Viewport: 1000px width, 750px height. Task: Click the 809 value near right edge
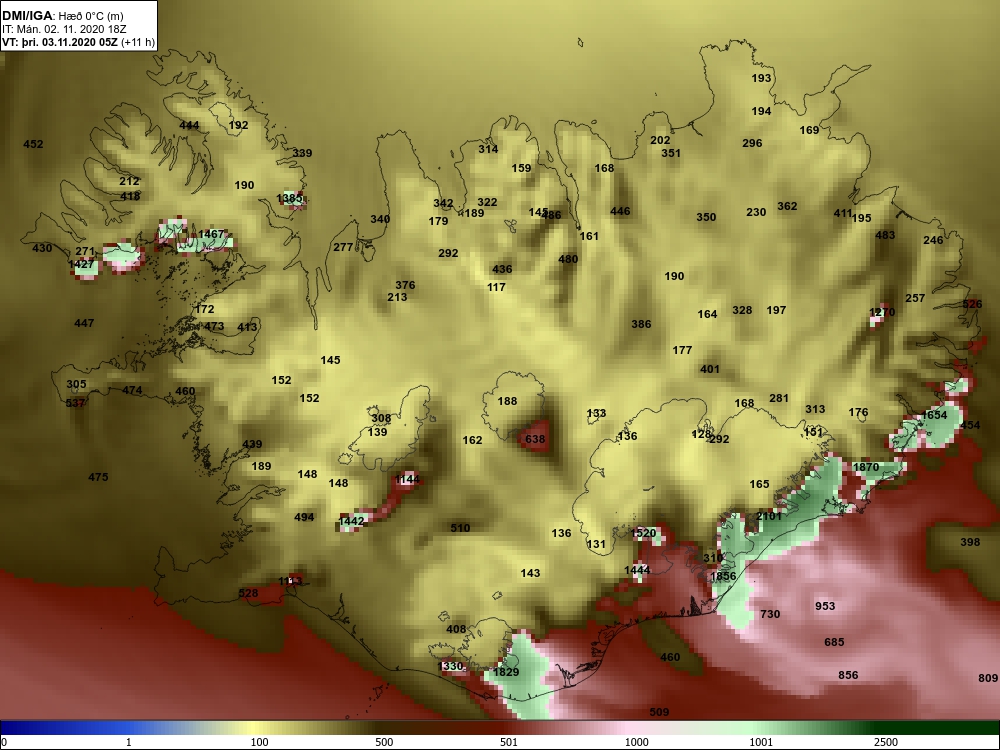988,678
